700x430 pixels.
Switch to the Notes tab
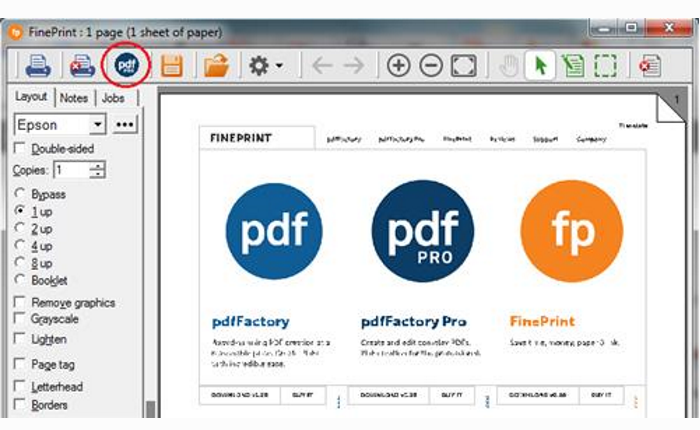[74, 98]
